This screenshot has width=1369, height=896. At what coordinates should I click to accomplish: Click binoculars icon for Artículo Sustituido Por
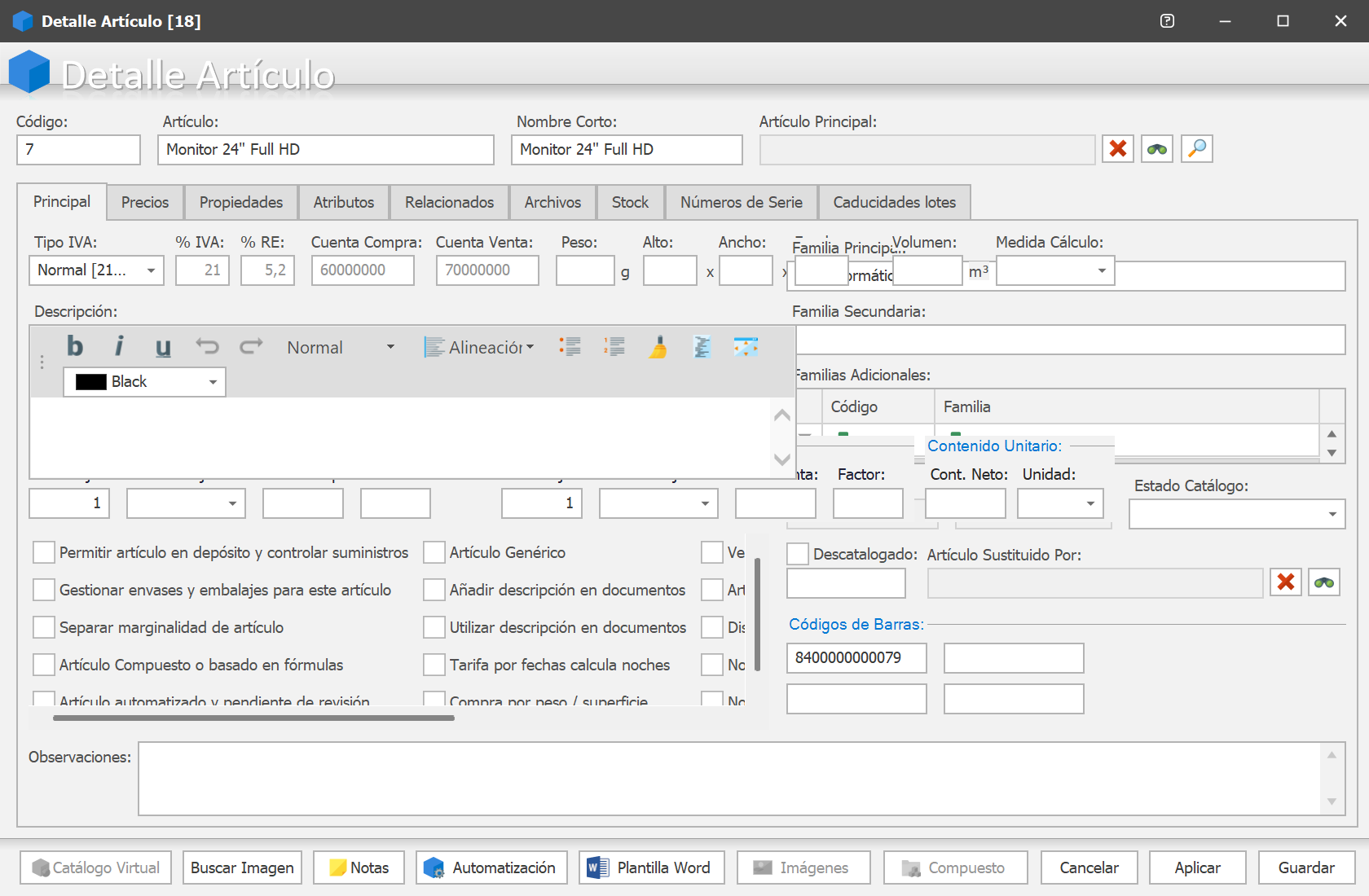point(1324,582)
